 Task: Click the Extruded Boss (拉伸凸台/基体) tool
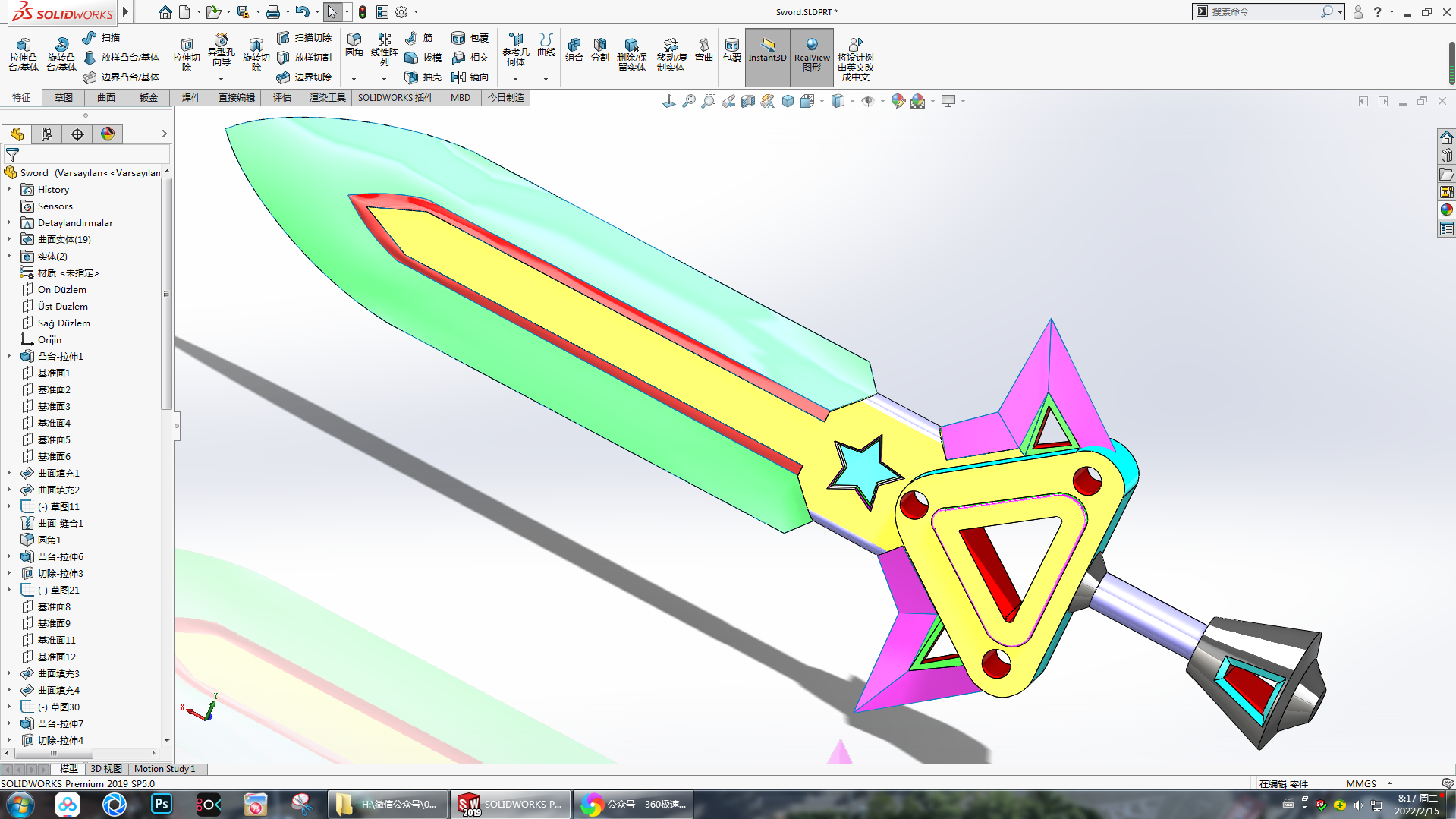23,55
